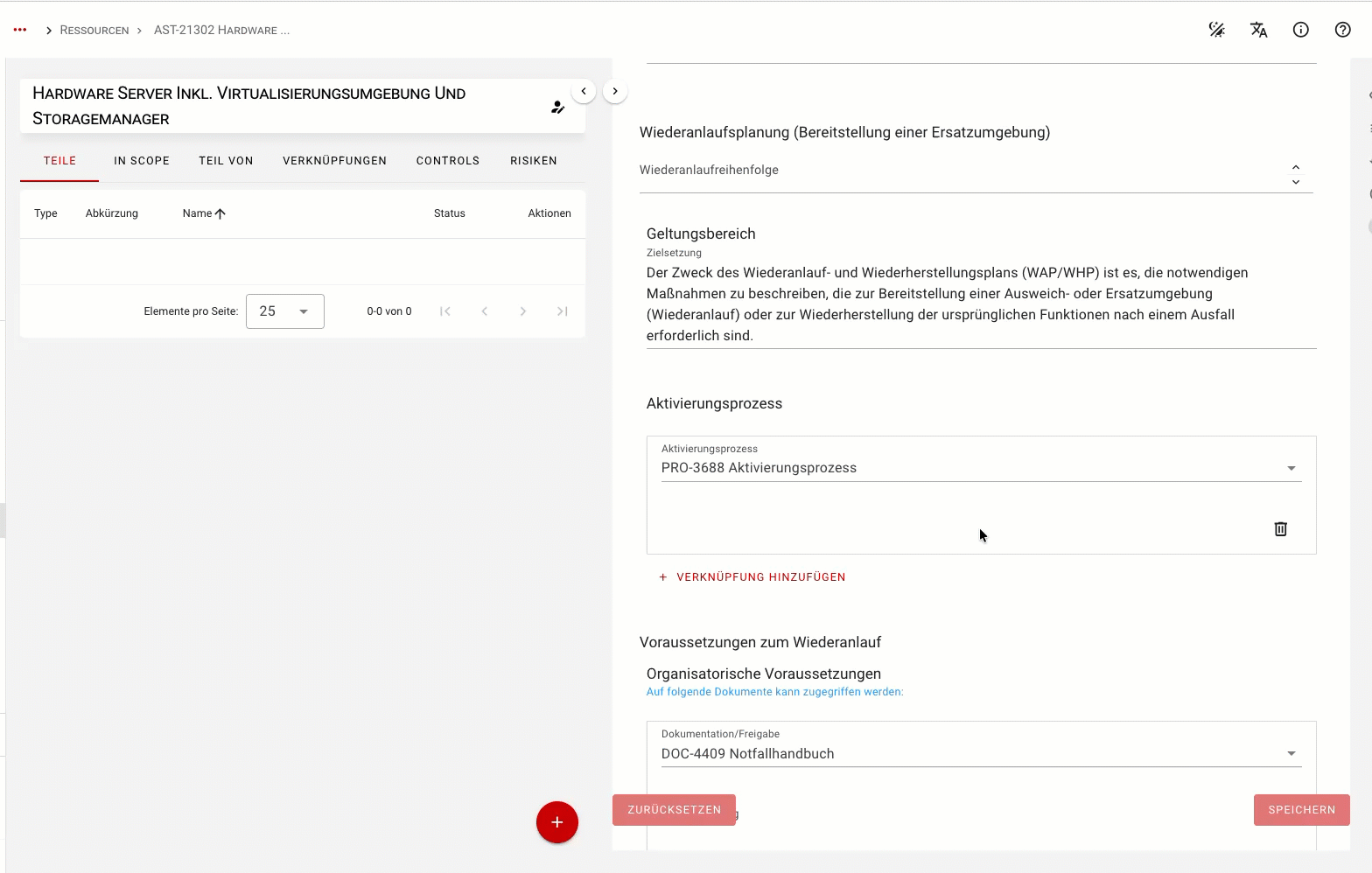Click the Geltungsbereich heading
This screenshot has width=1372, height=873.
coord(701,234)
